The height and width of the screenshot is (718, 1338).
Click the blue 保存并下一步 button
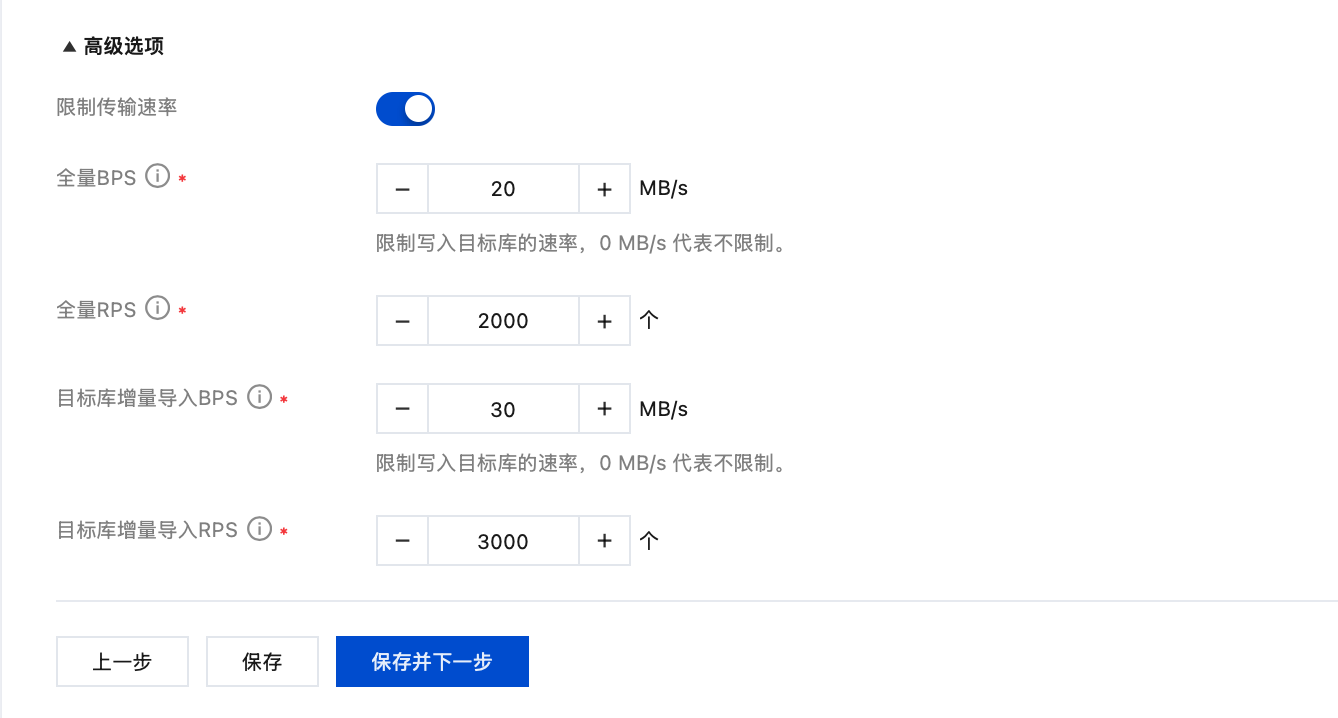pyautogui.click(x=432, y=662)
